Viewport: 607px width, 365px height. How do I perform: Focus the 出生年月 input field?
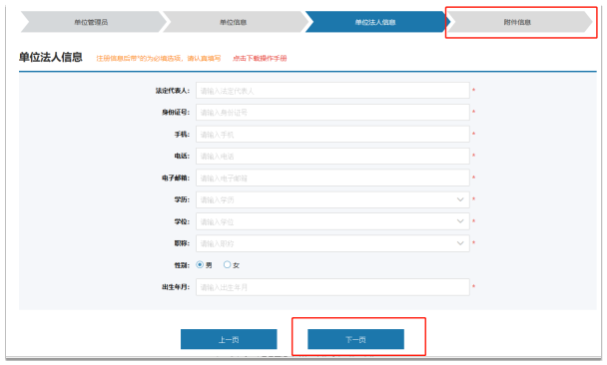[333, 287]
